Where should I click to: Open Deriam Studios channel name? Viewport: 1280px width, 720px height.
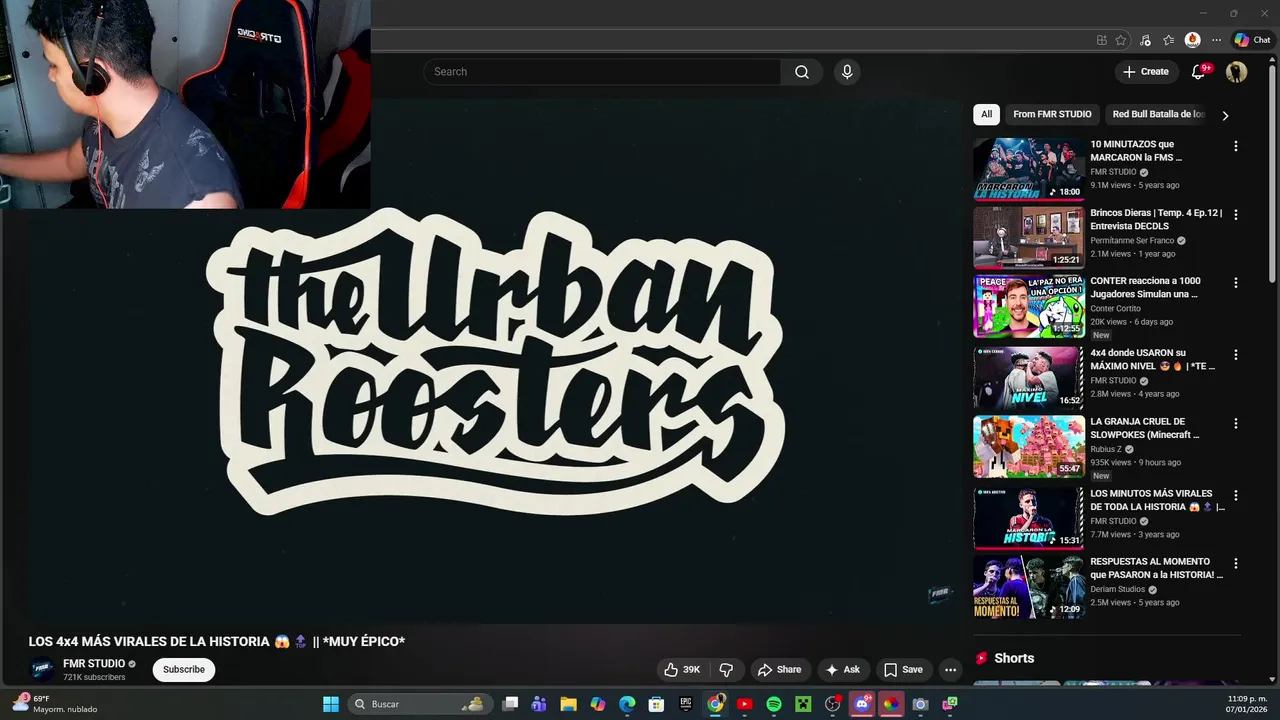click(1117, 590)
